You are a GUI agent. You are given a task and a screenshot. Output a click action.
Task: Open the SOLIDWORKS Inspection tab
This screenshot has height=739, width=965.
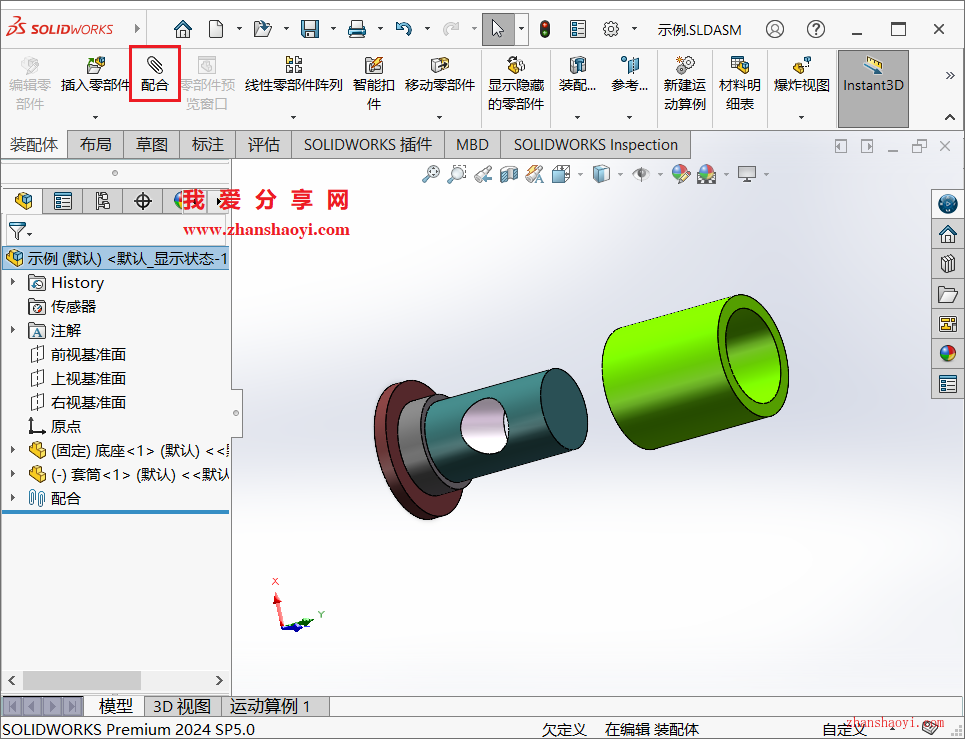pos(596,145)
